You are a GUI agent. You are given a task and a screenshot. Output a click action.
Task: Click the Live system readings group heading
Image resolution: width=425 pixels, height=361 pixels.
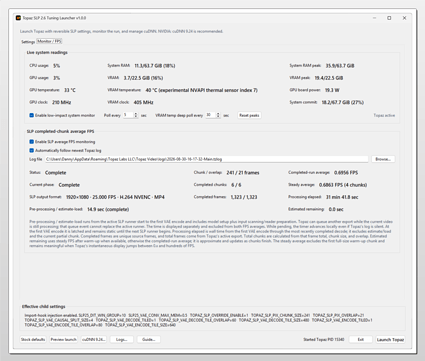tap(47, 52)
